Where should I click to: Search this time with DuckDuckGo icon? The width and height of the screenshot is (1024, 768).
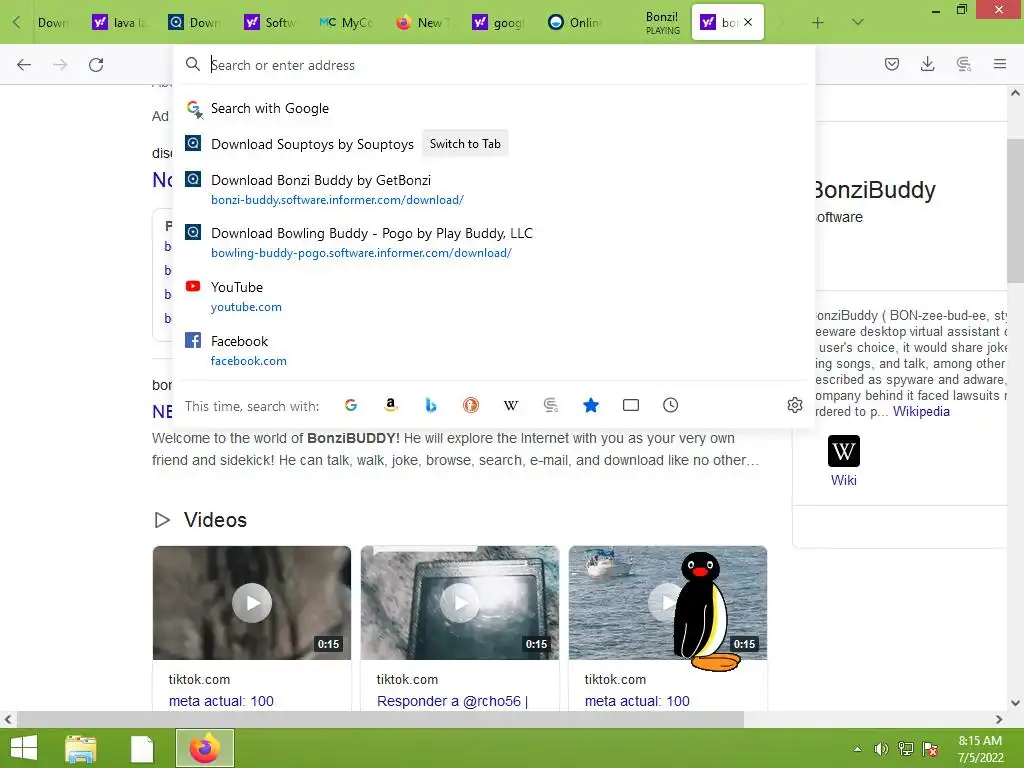pos(471,406)
